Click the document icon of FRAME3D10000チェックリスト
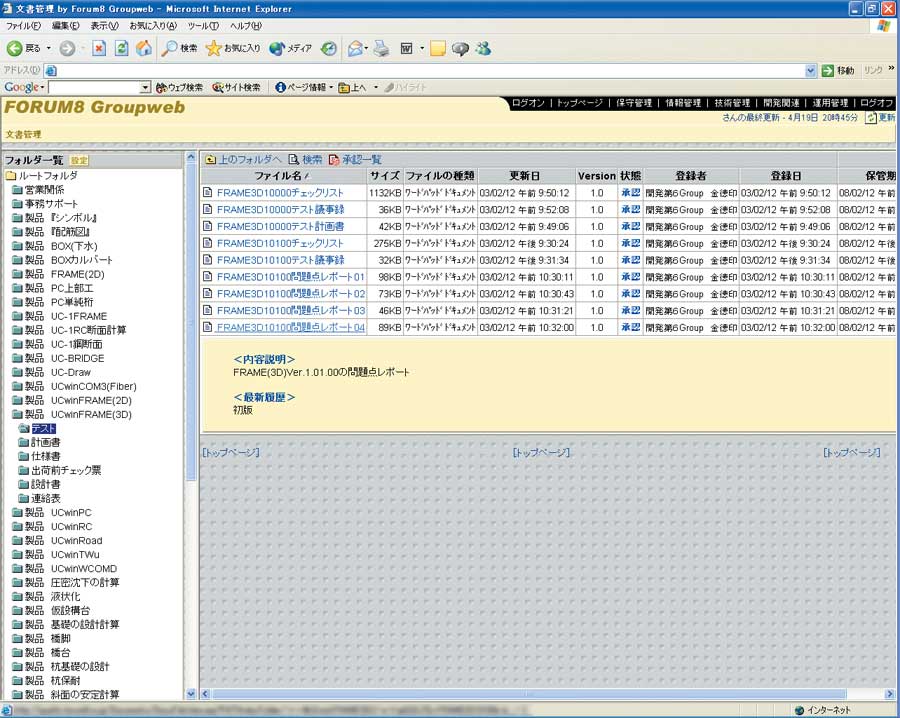The width and height of the screenshot is (900, 718). tap(208, 193)
